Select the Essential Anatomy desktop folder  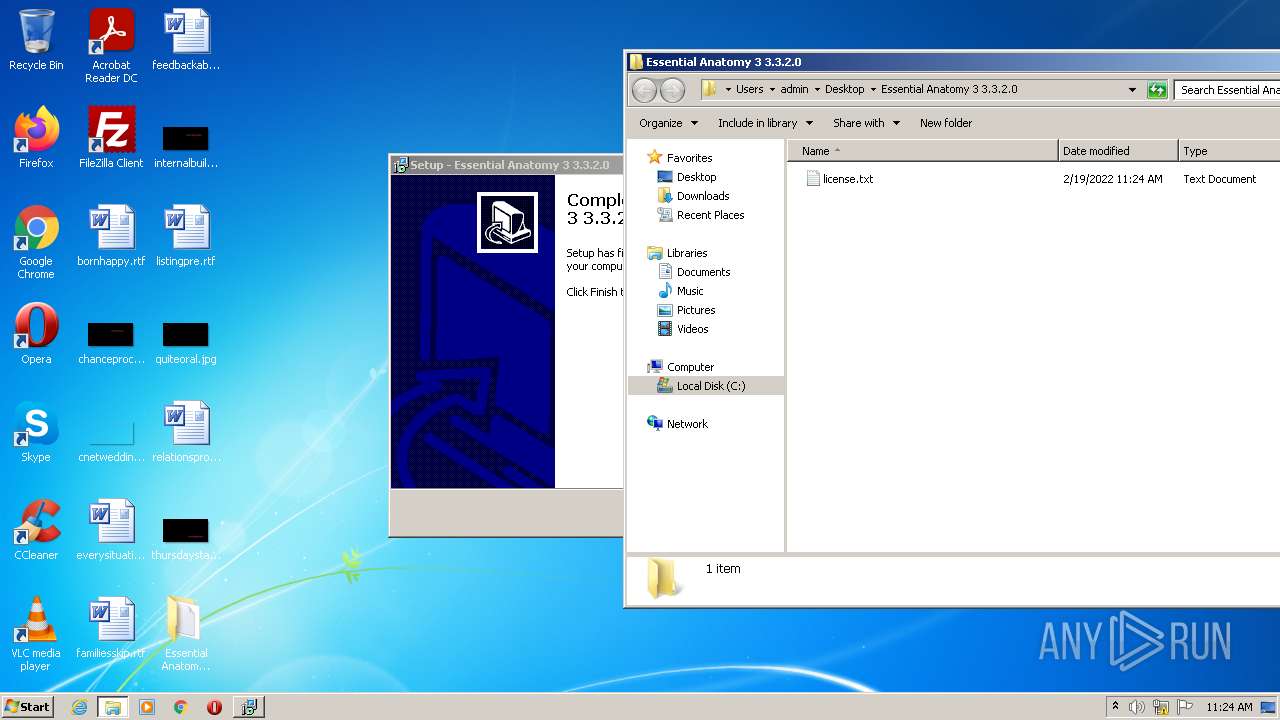pyautogui.click(x=186, y=634)
